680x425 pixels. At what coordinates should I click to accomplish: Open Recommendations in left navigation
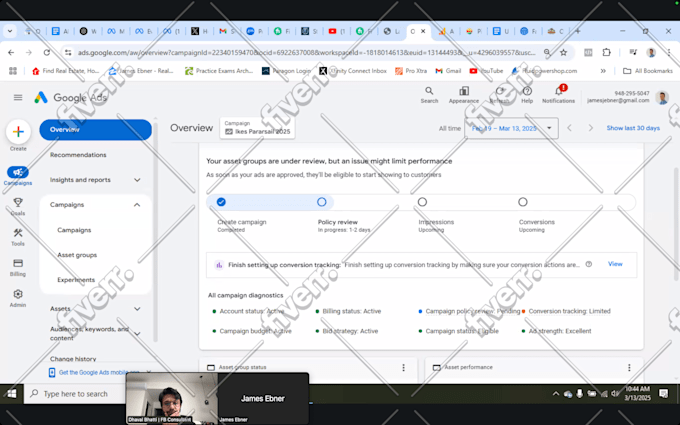point(78,155)
